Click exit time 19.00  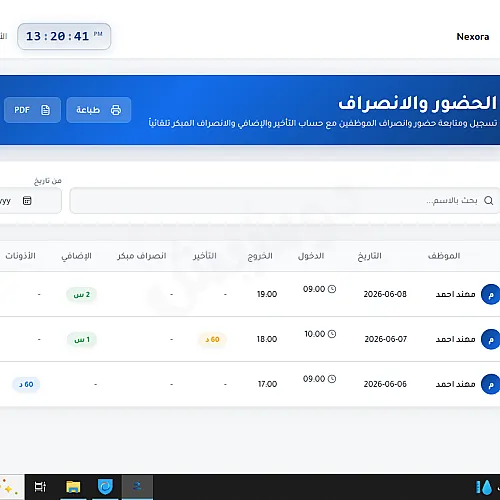[x=267, y=294]
